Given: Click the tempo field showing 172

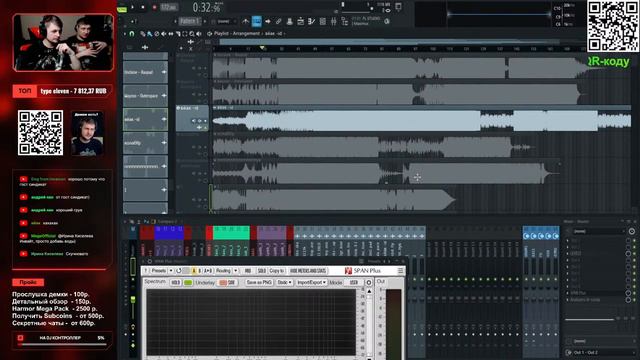Looking at the screenshot, I should pyautogui.click(x=168, y=7).
